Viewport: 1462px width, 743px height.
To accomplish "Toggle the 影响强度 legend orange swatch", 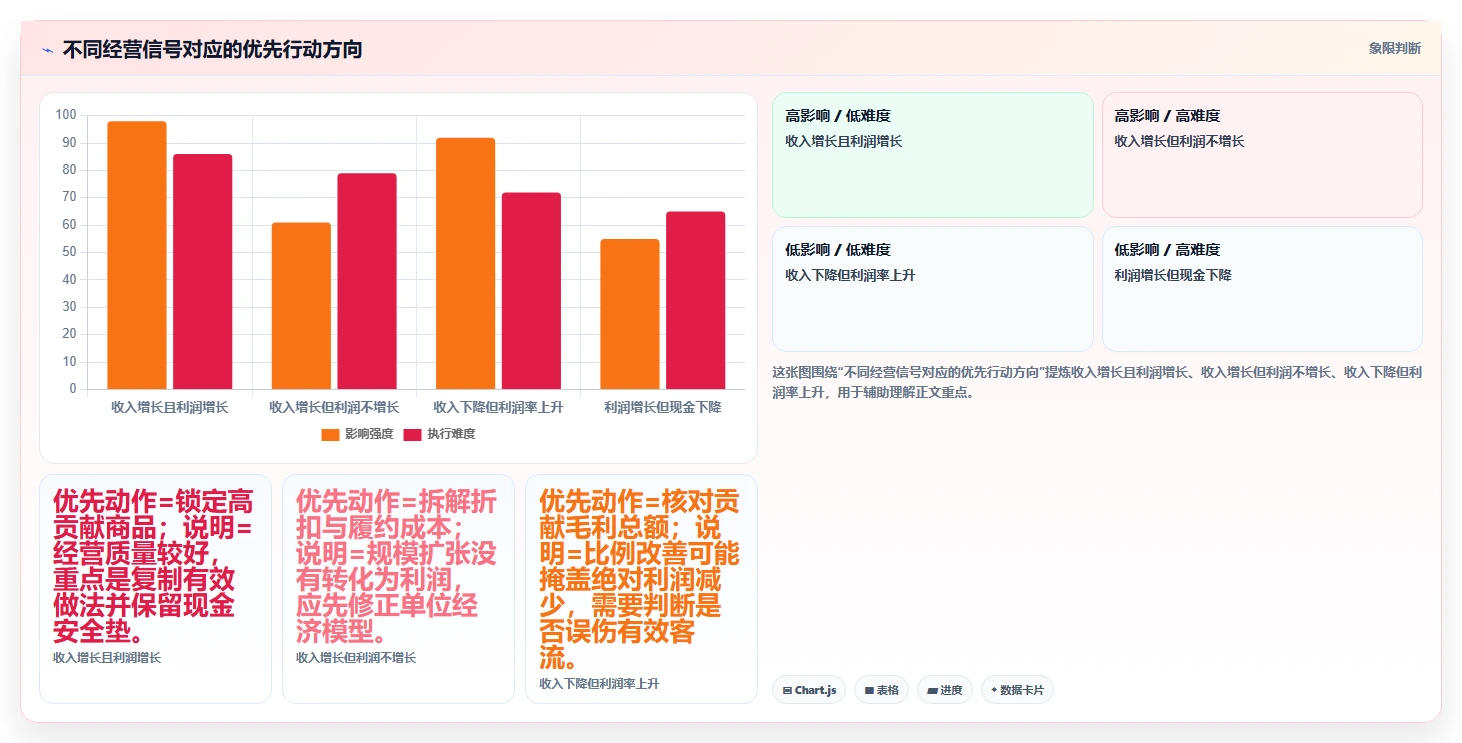I will coord(331,435).
